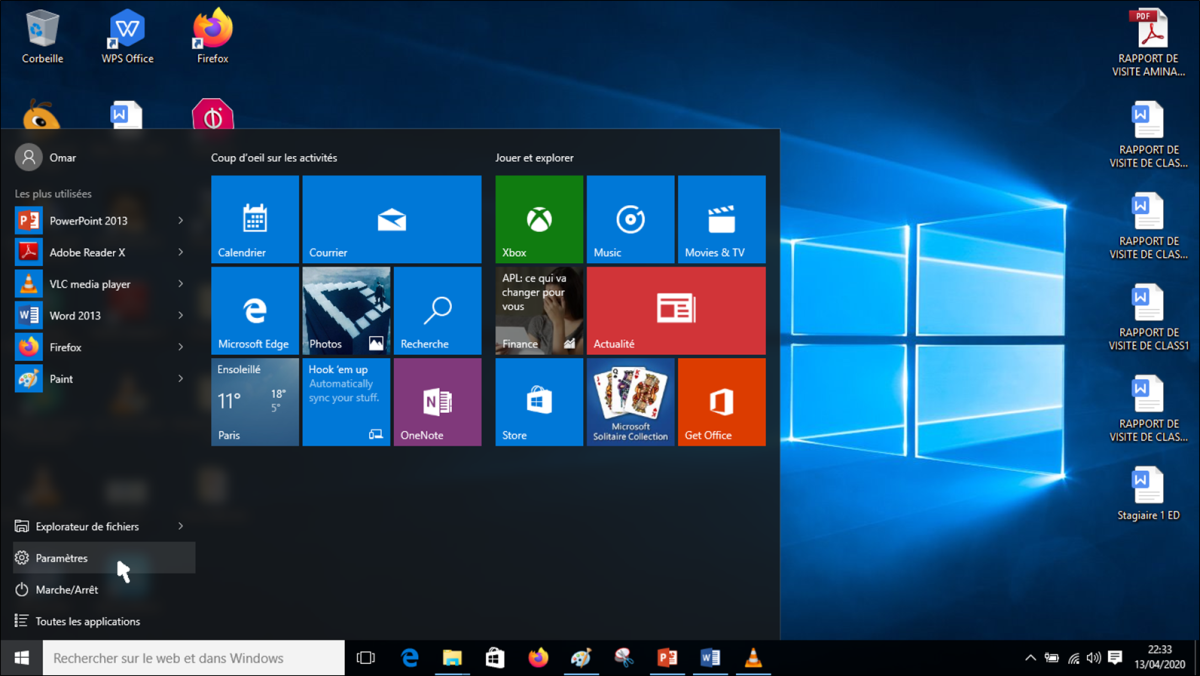Launch Firefox from most used list

tap(103, 347)
